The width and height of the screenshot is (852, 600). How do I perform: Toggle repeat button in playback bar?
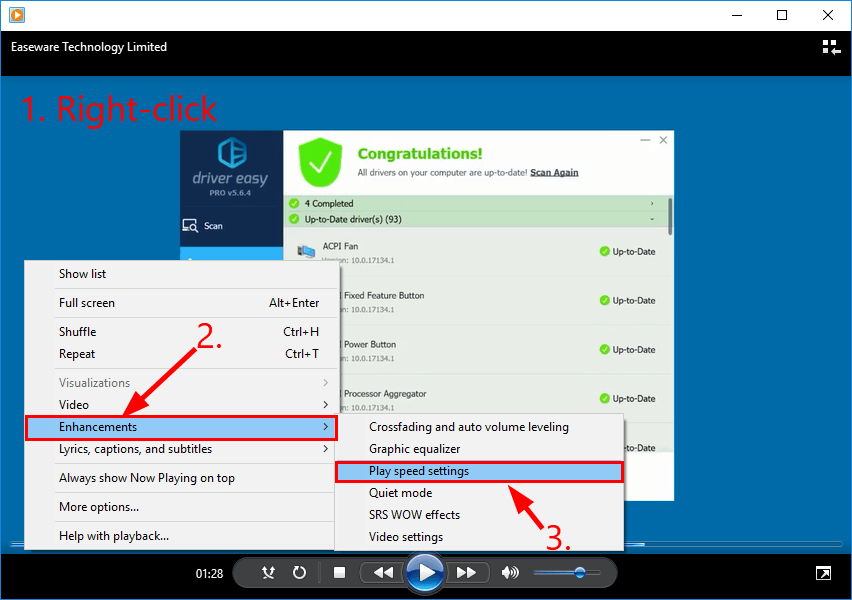coord(299,572)
